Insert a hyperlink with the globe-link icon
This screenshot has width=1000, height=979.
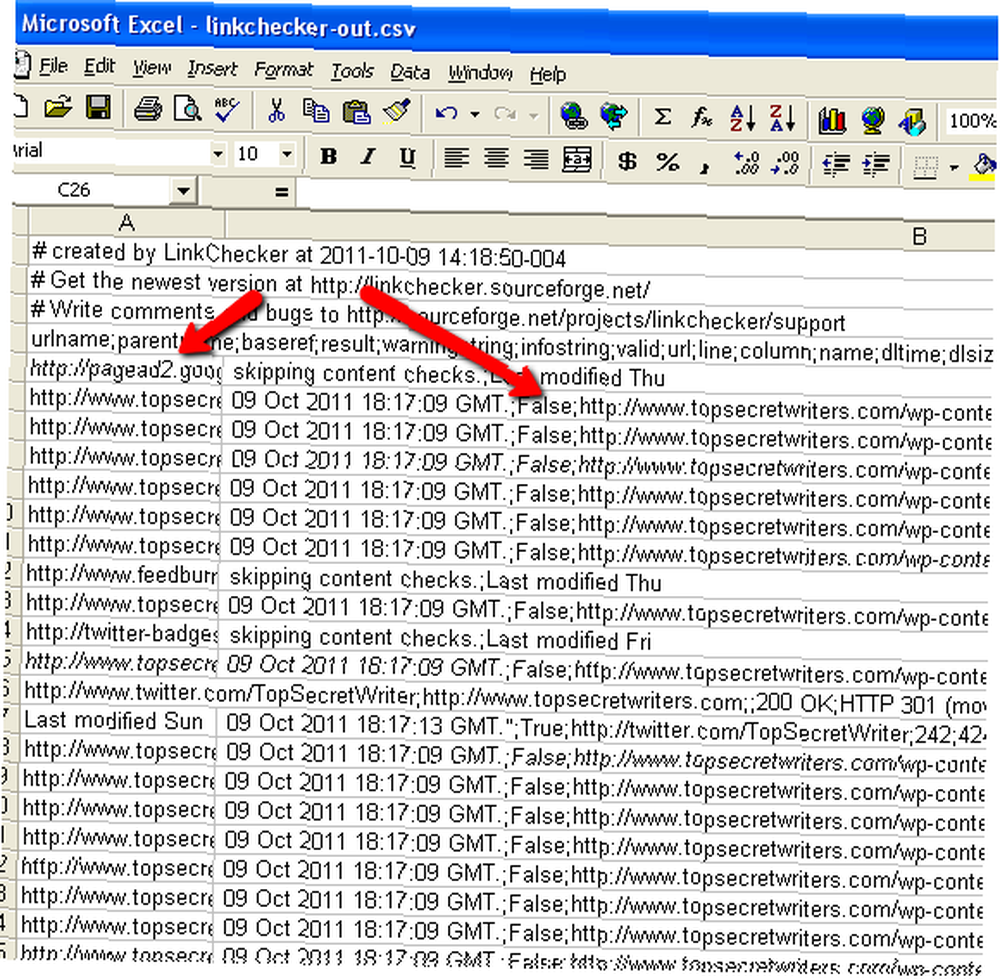coord(573,116)
